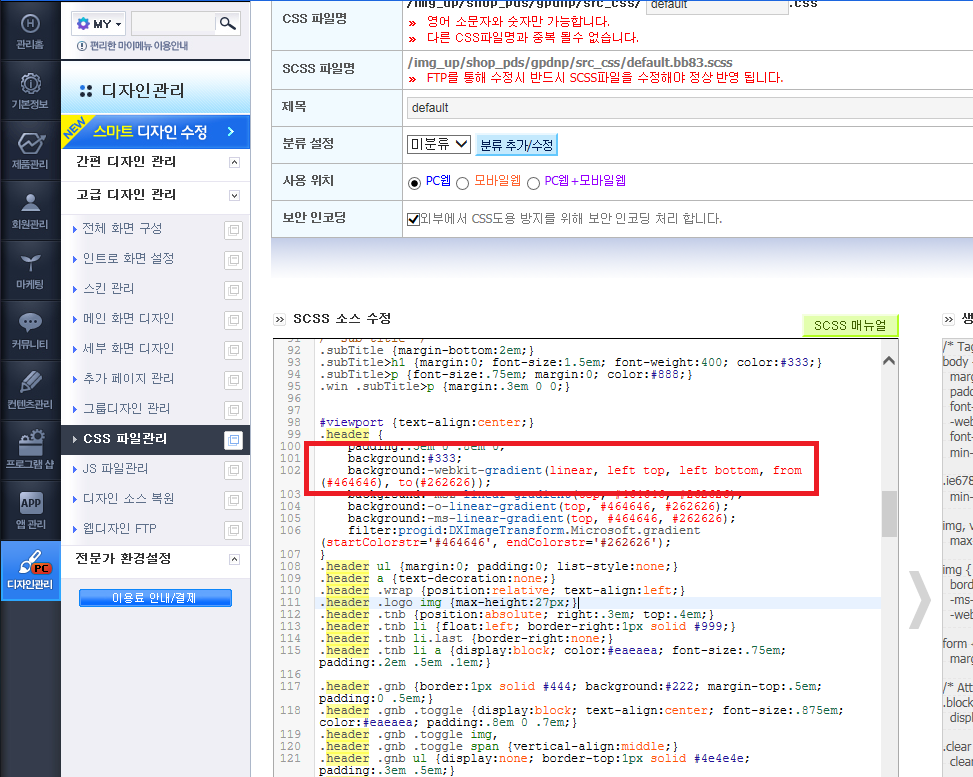Uncheck the 보안 인코딩 checkbox
Screen dimensions: 973x777
coord(413,219)
